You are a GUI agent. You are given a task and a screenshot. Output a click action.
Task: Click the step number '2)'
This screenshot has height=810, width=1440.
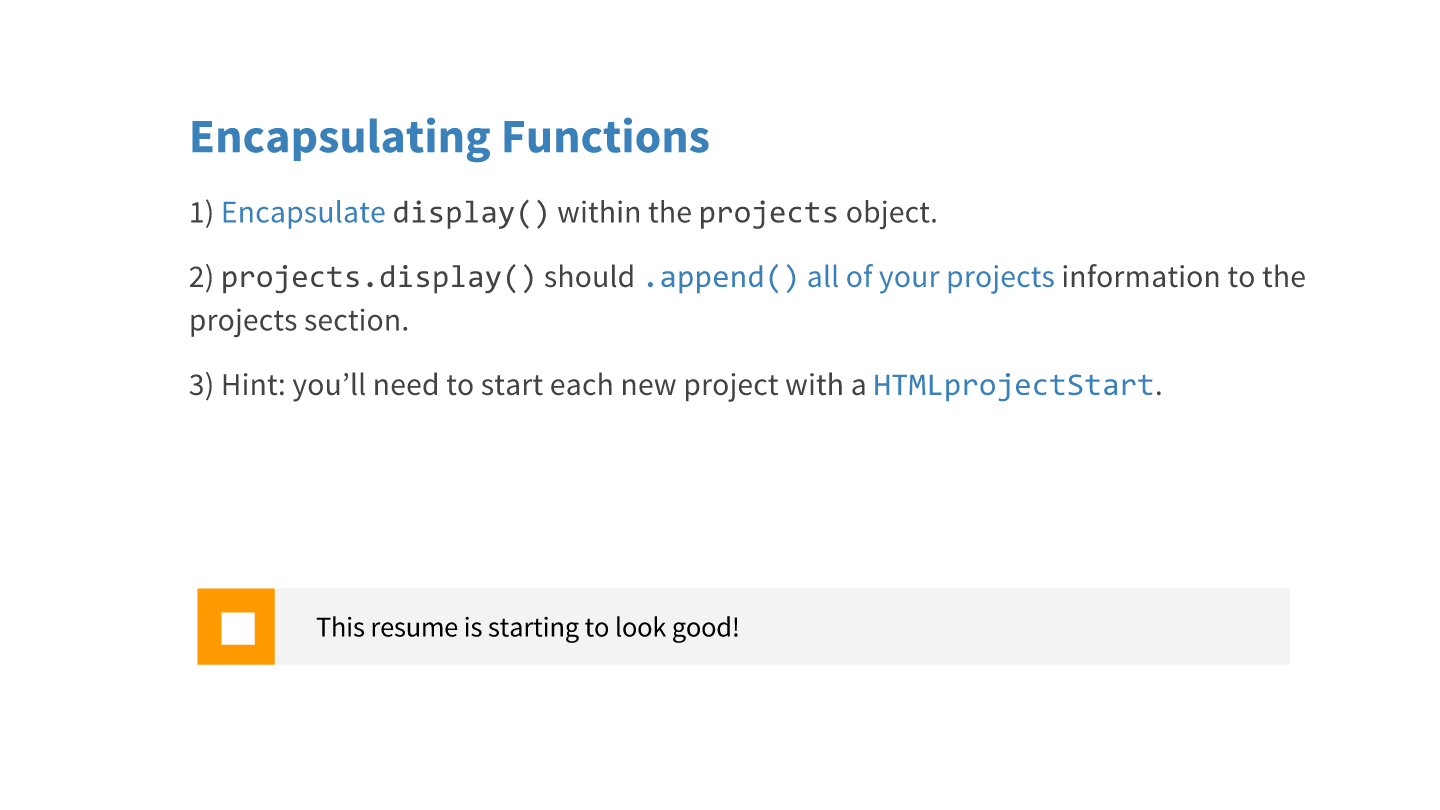tap(201, 277)
